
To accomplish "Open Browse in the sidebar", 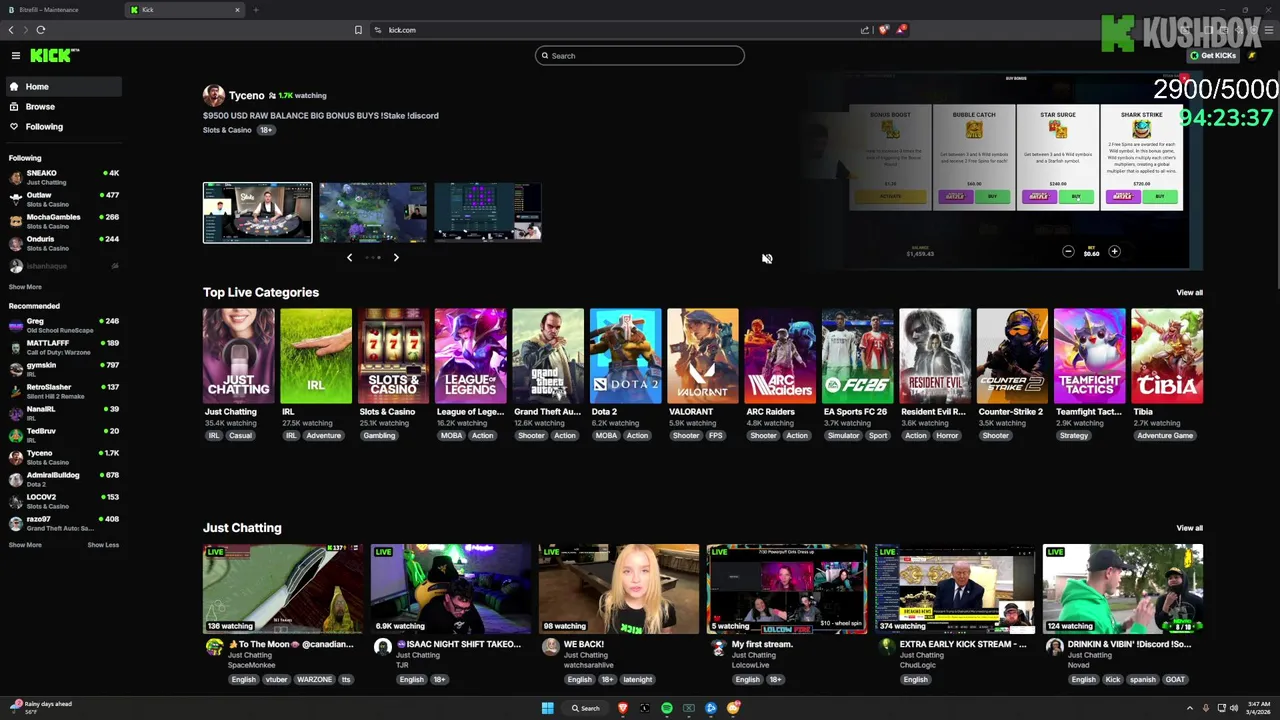I will coord(63,107).
